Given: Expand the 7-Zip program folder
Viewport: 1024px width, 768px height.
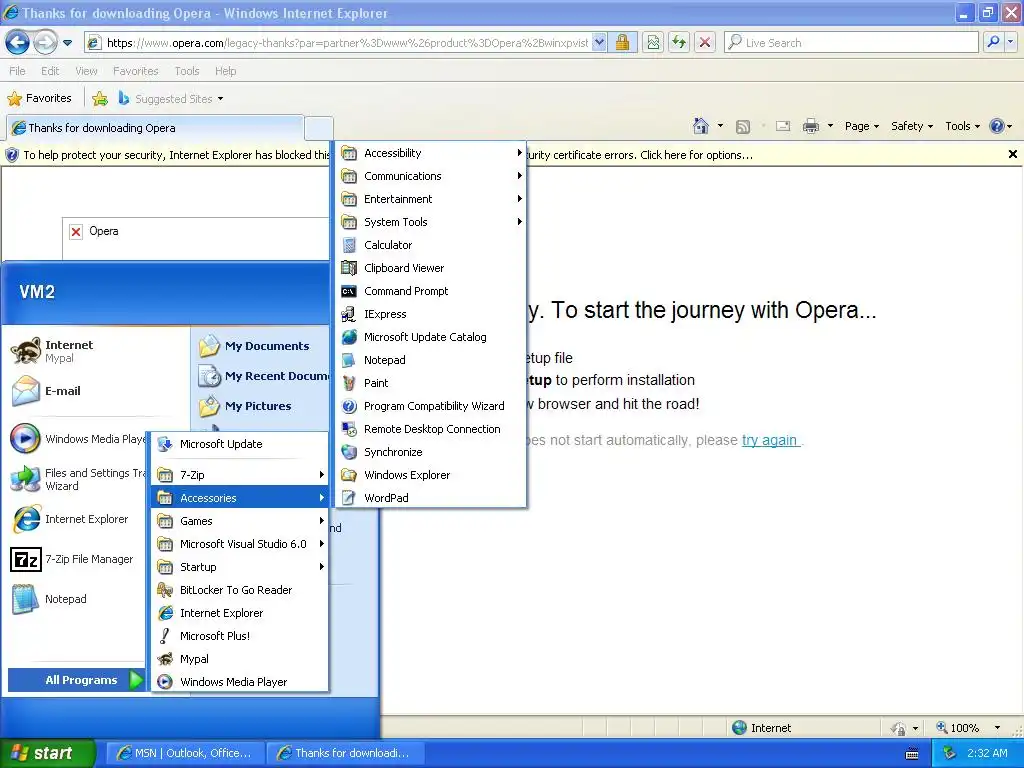Looking at the screenshot, I should 239,475.
